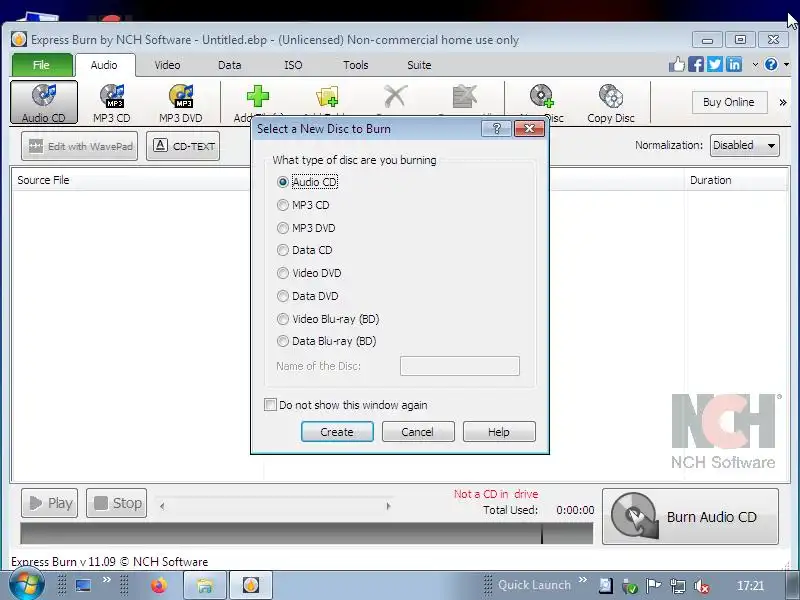Select the Video DVD radio button
This screenshot has height=600, width=800.
coord(283,273)
